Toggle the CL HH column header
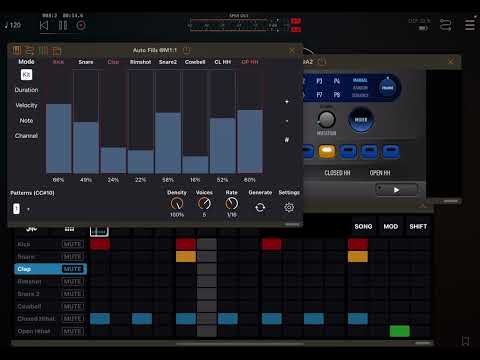The height and width of the screenshot is (360, 480). pyautogui.click(x=223, y=62)
